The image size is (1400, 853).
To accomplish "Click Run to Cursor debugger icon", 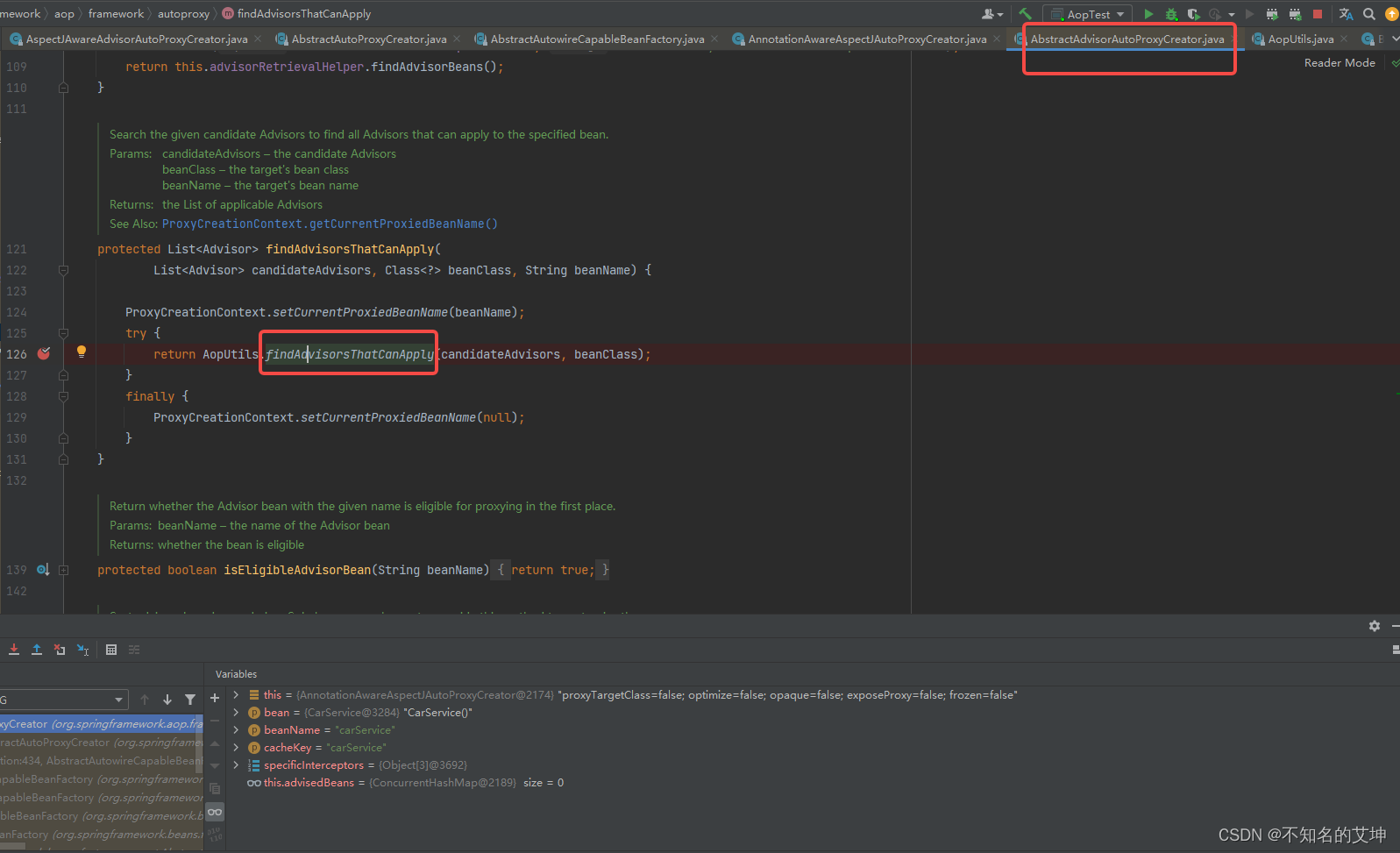I will point(82,650).
